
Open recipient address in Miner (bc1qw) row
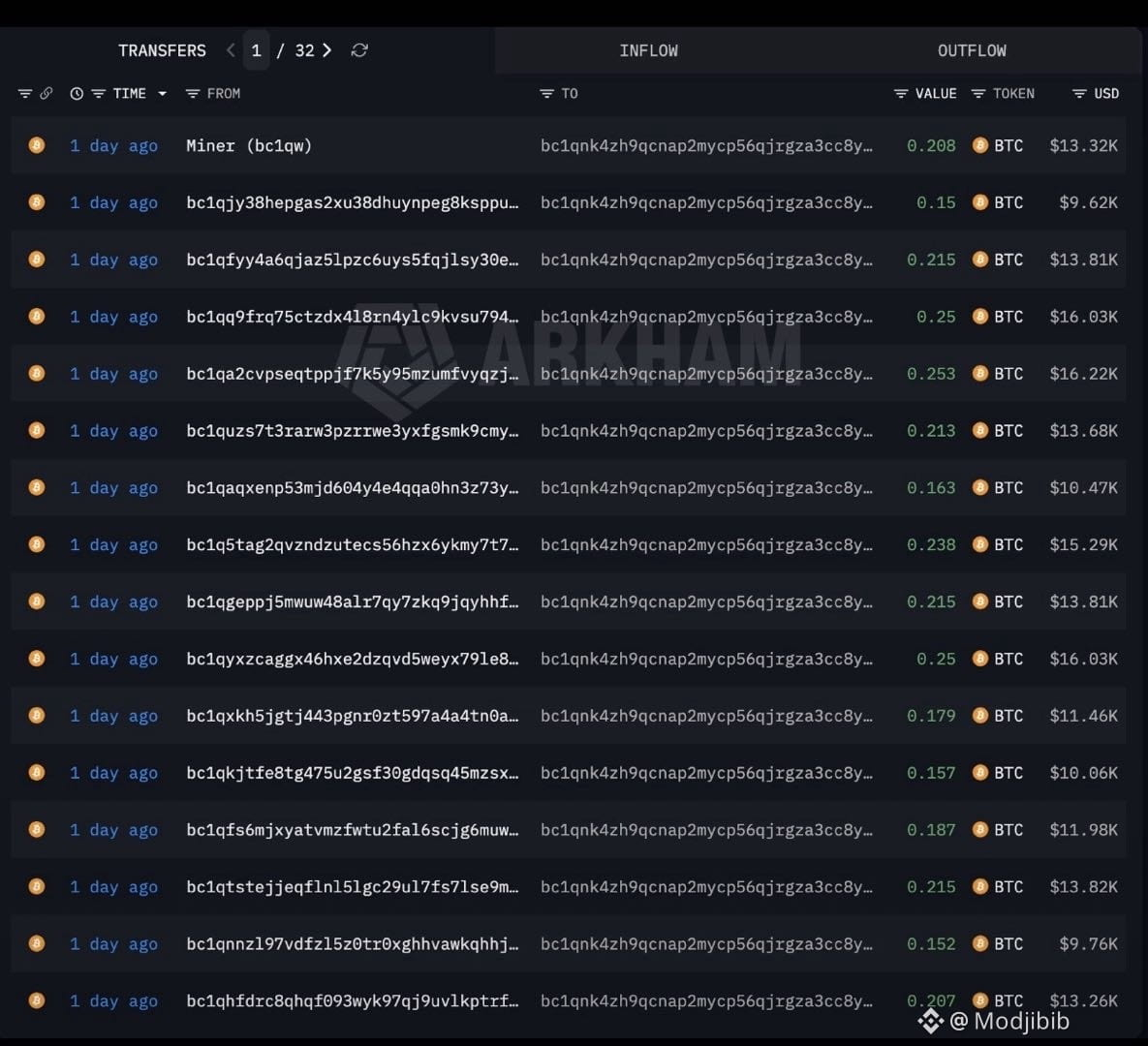pyautogui.click(x=706, y=145)
